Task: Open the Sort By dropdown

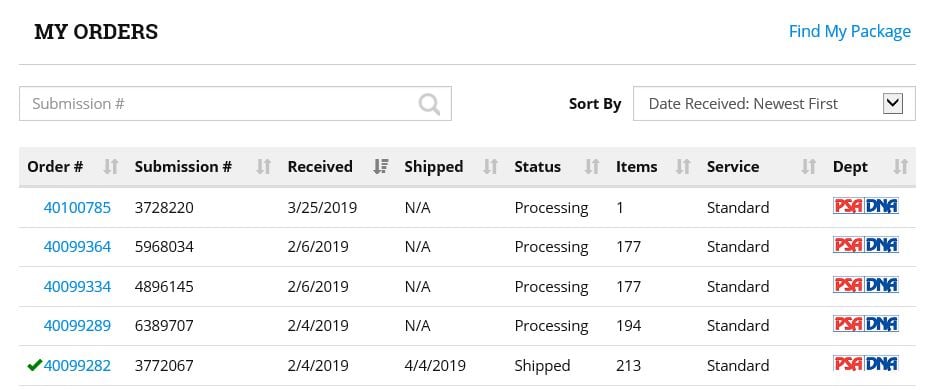Action: (774, 103)
